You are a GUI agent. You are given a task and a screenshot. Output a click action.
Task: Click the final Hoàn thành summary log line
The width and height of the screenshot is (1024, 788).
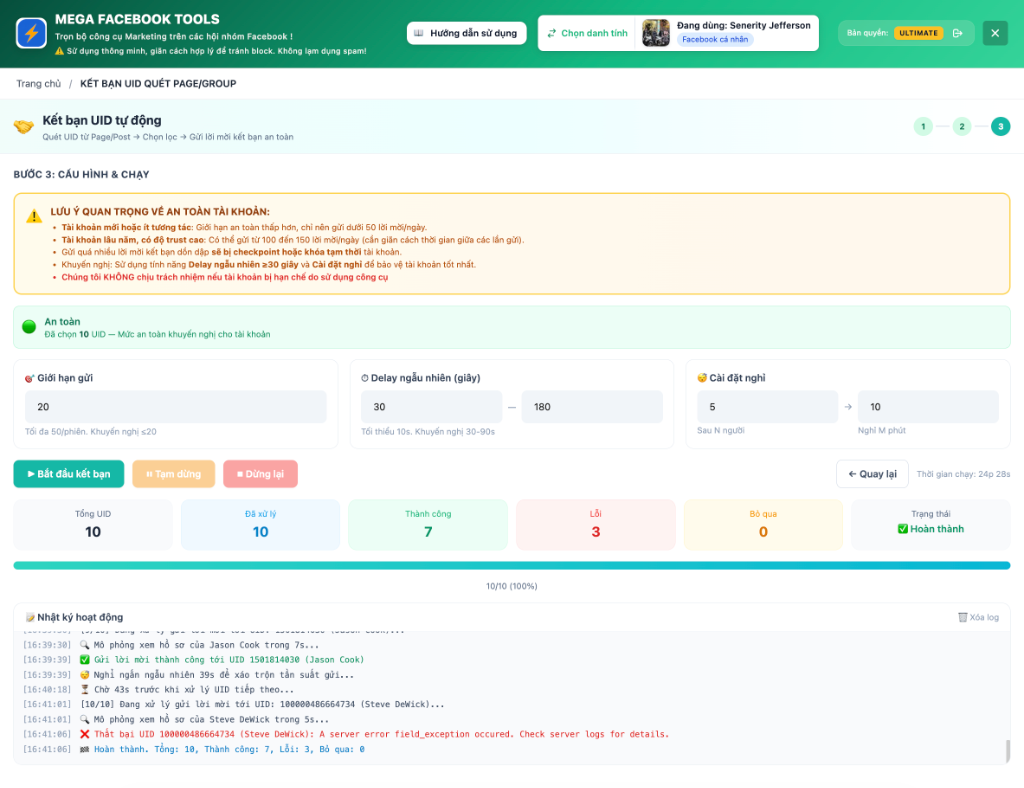222,749
